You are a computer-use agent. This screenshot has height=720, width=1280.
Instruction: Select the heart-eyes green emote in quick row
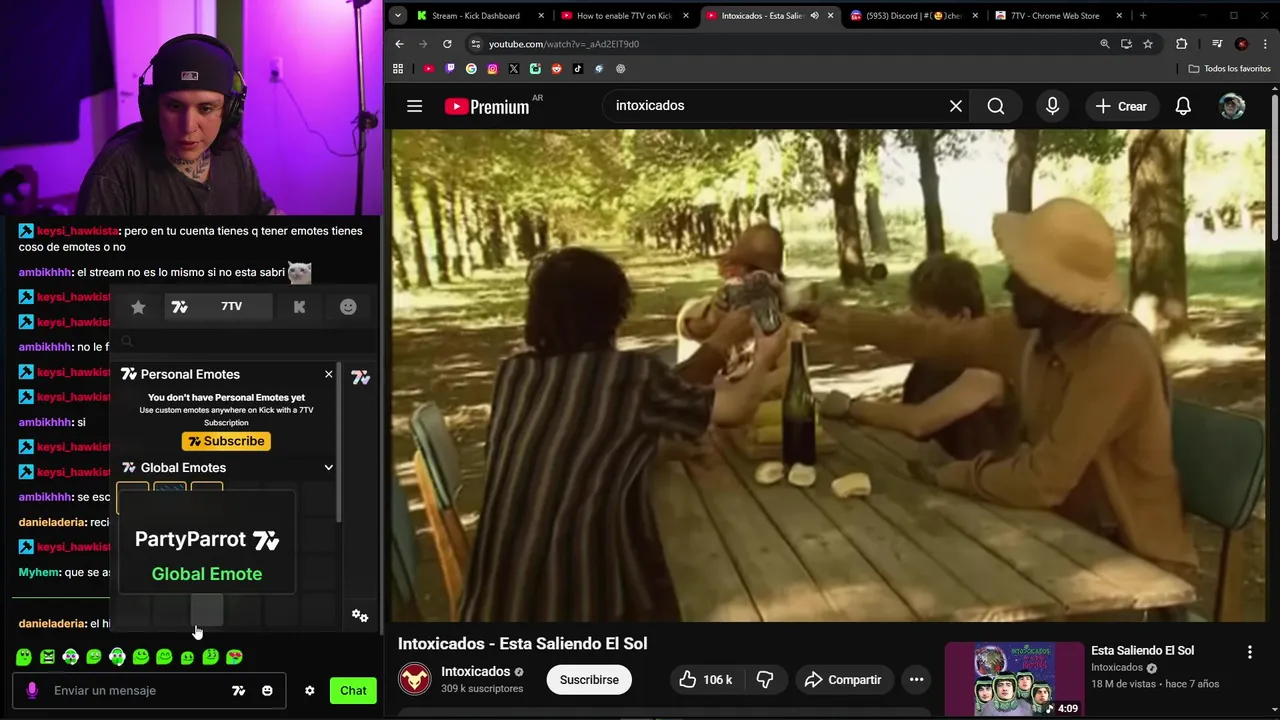pyautogui.click(x=234, y=657)
